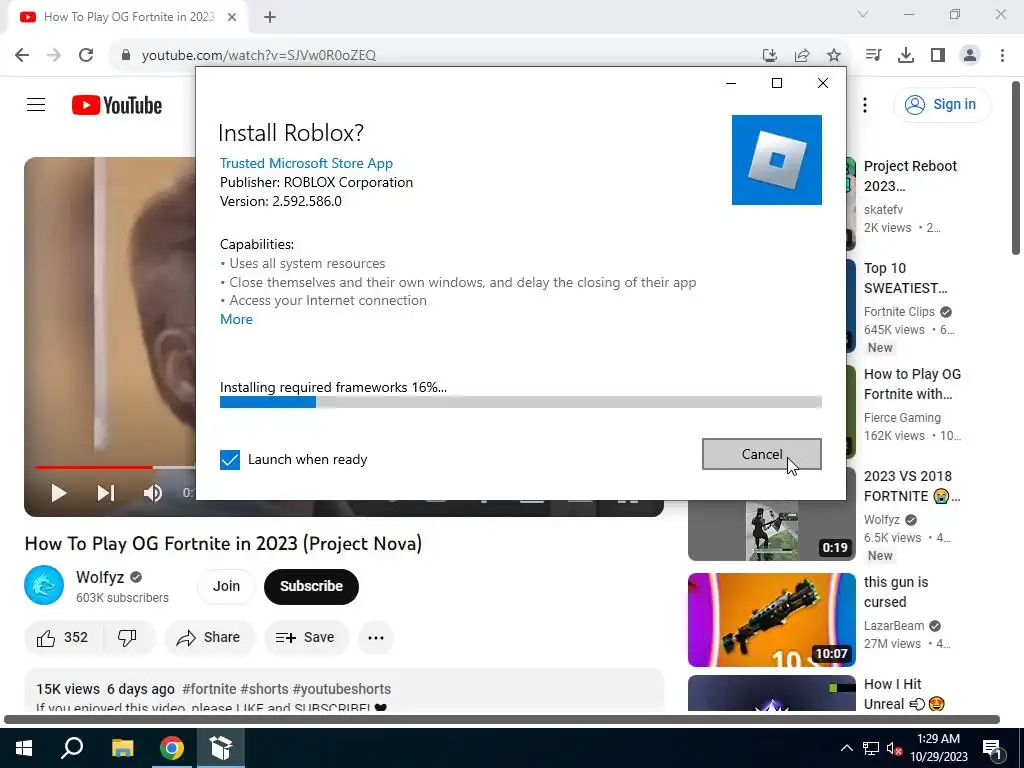
Task: Click the network tray icon
Action: [871, 748]
